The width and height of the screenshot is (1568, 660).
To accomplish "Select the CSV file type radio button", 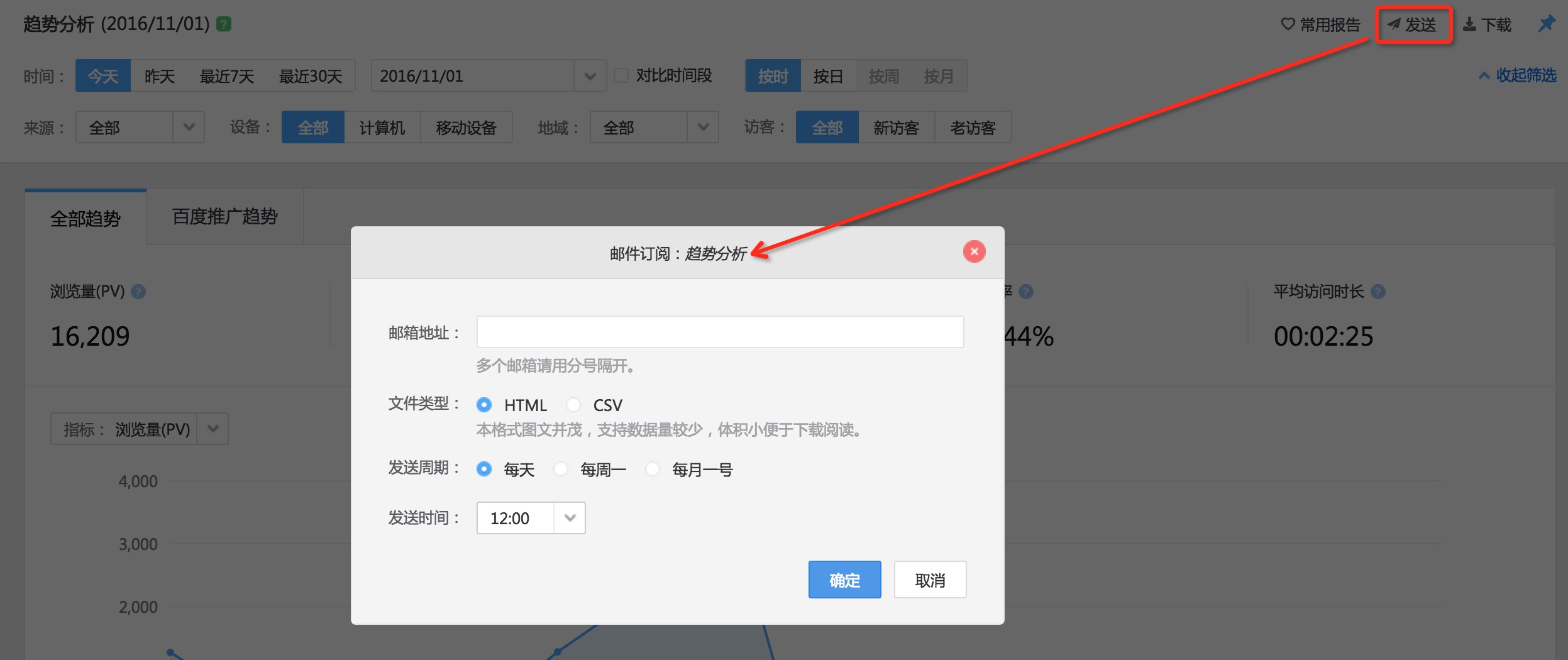I will (573, 405).
